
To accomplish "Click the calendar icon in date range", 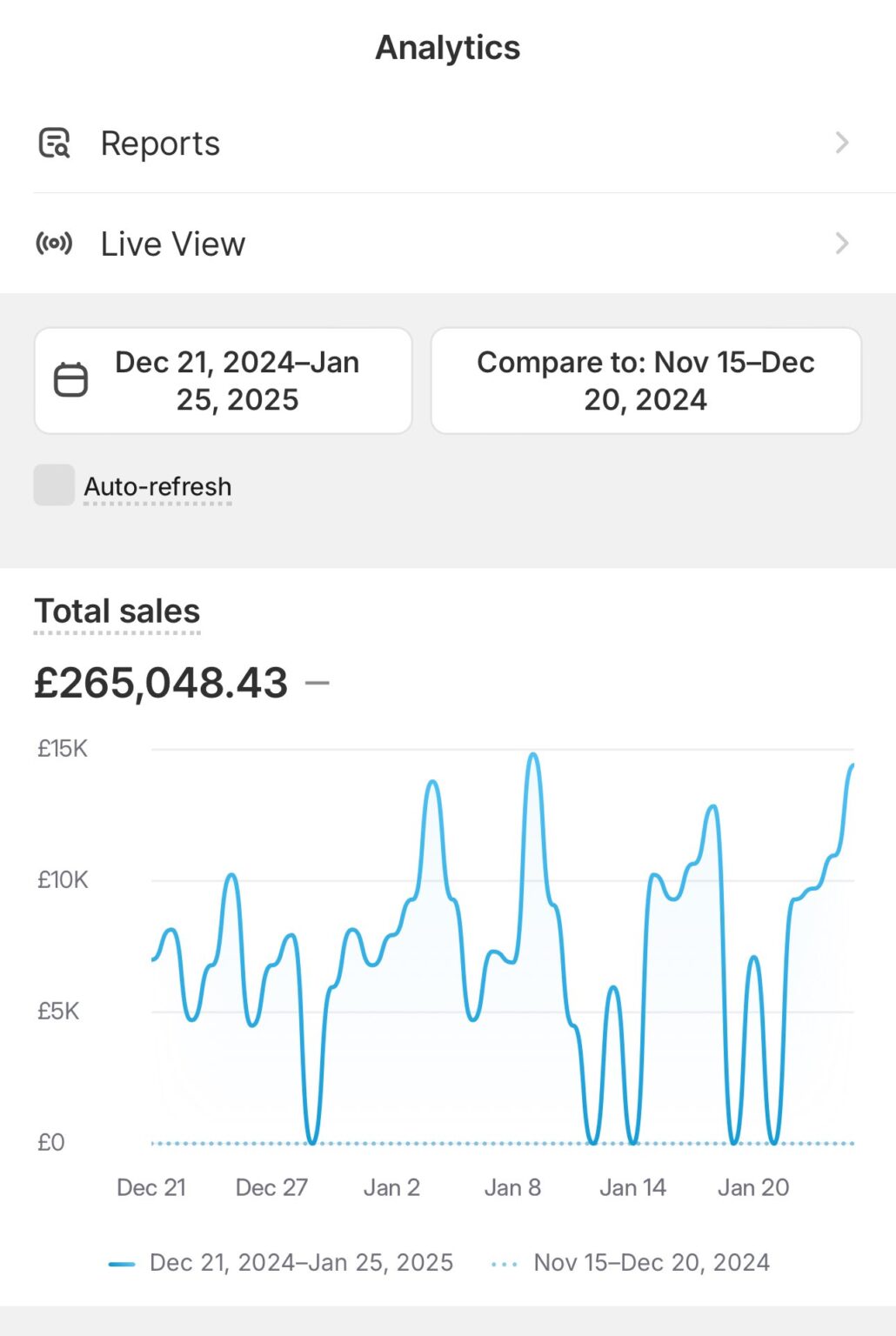I will 71,381.
